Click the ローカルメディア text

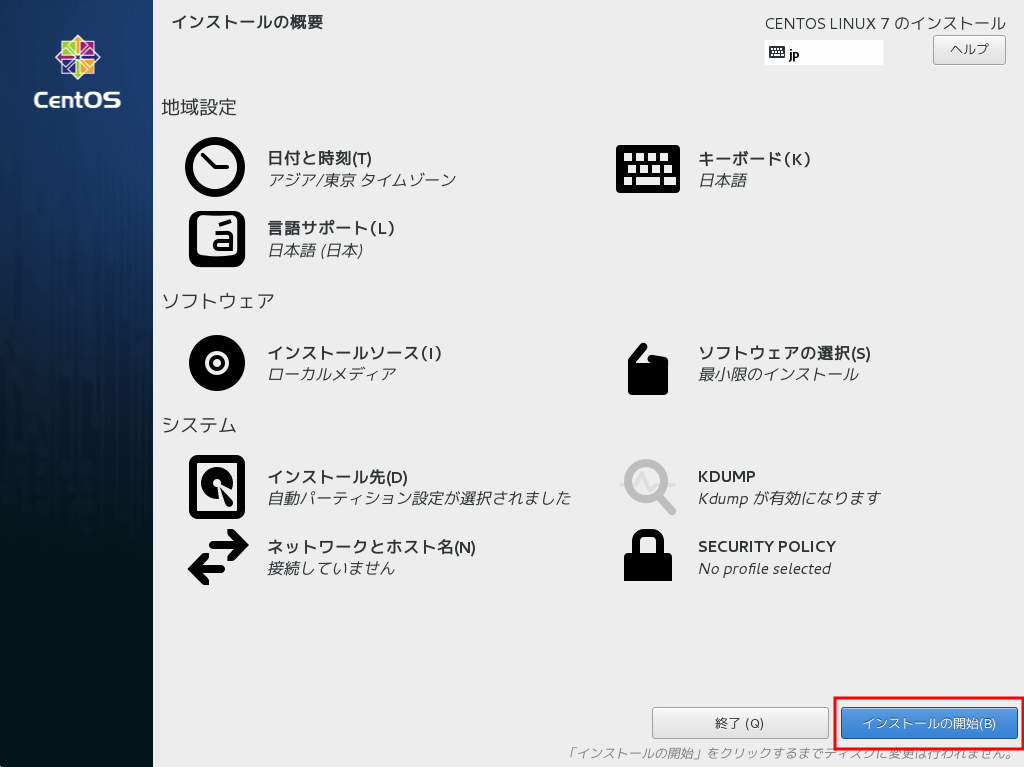point(332,374)
